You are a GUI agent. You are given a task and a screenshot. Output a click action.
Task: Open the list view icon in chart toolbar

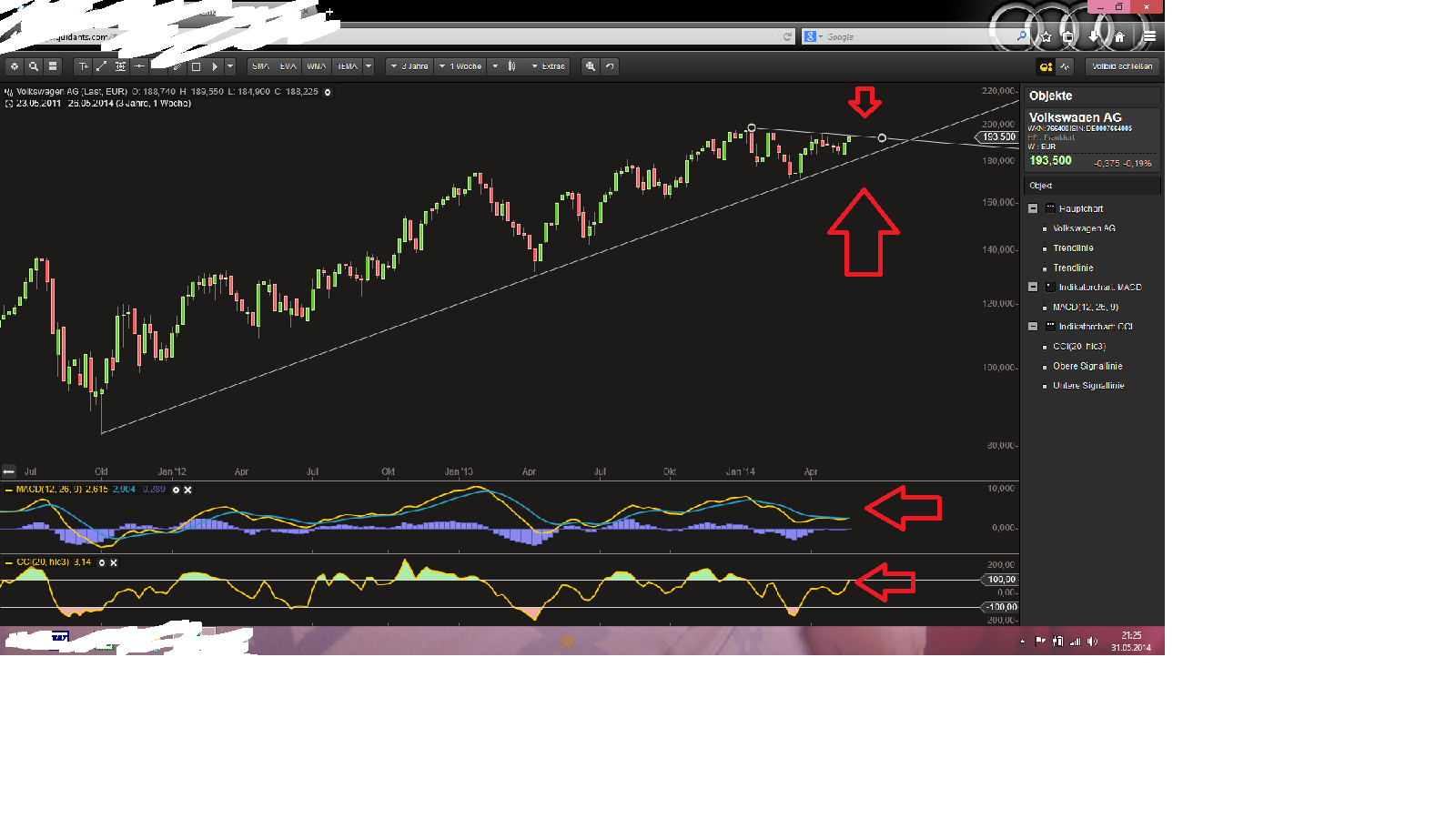(53, 66)
